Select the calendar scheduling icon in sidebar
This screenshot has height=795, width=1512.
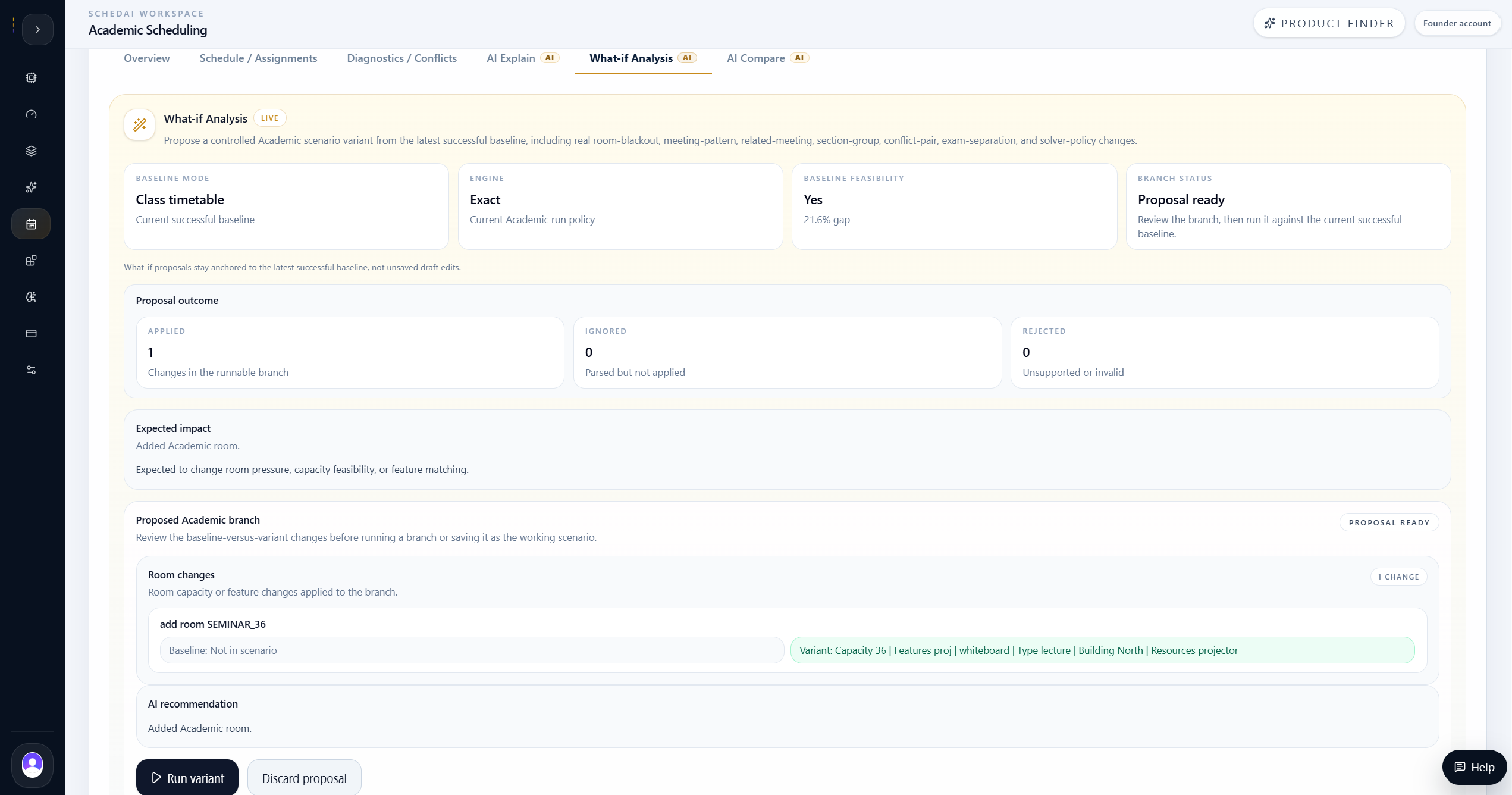(x=32, y=224)
